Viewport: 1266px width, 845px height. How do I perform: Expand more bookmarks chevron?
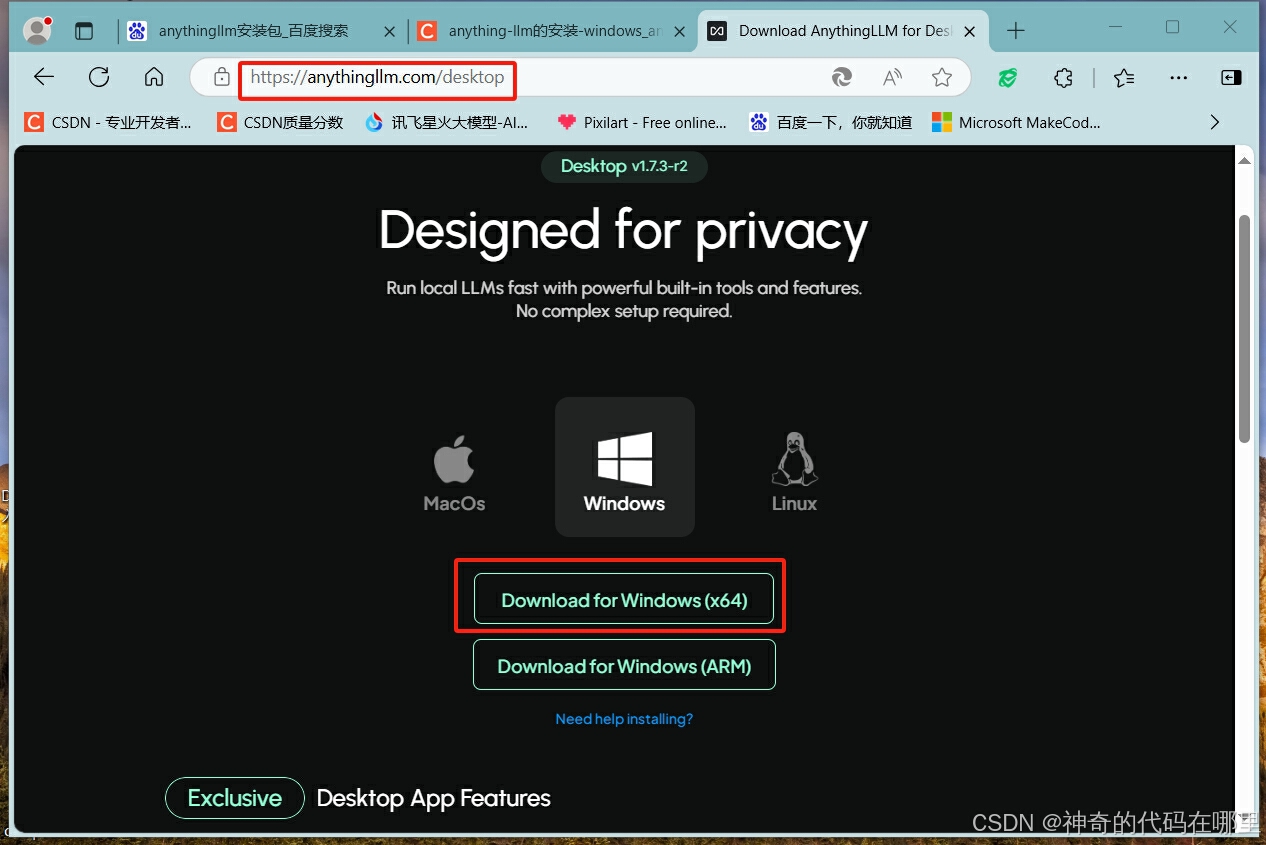pos(1215,122)
